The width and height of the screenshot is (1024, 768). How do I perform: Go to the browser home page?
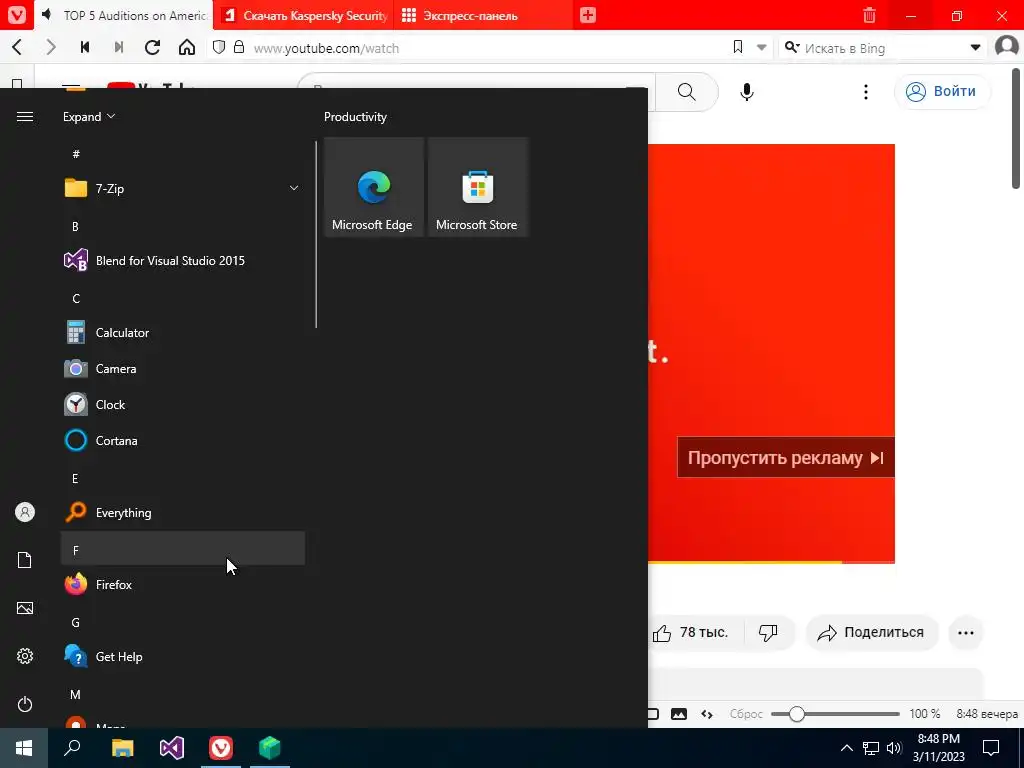[187, 48]
